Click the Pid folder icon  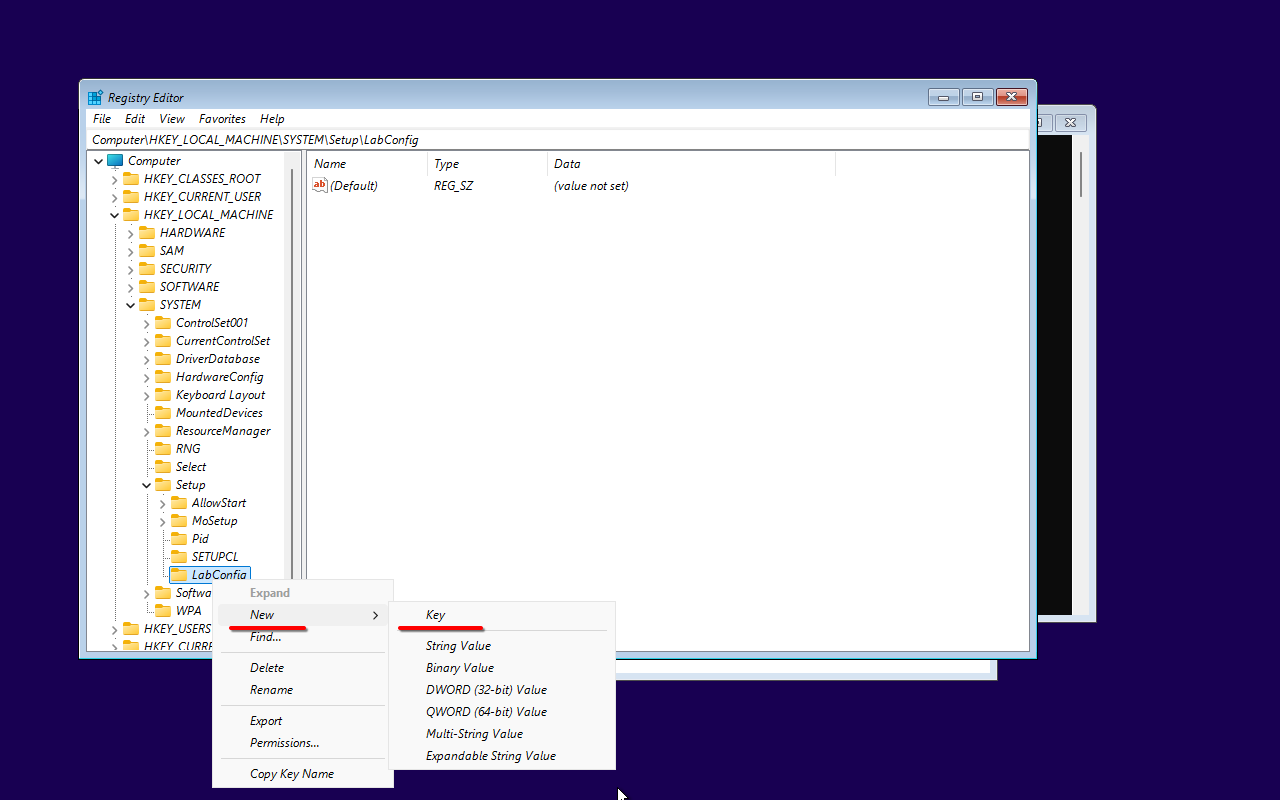[x=179, y=539]
